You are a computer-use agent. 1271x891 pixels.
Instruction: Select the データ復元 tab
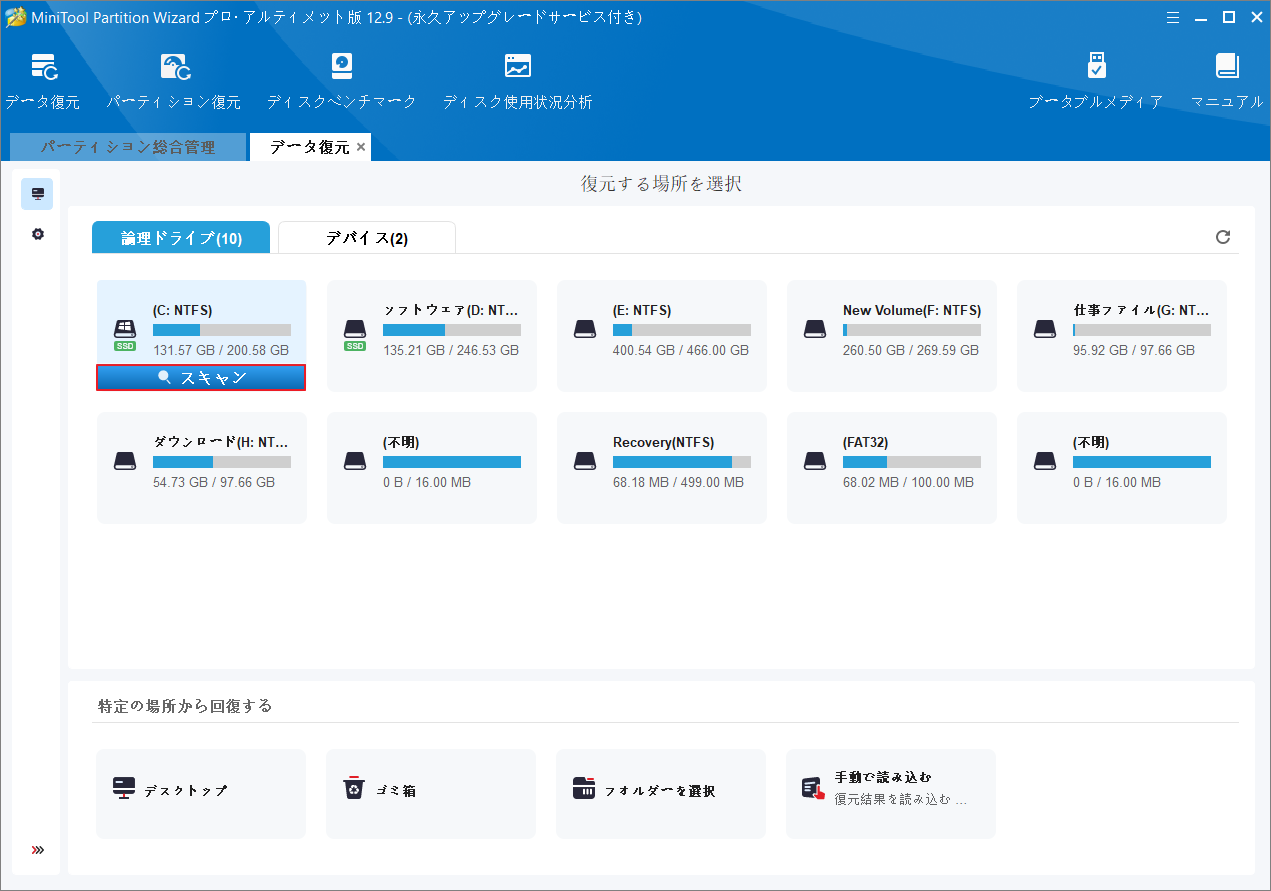click(309, 147)
